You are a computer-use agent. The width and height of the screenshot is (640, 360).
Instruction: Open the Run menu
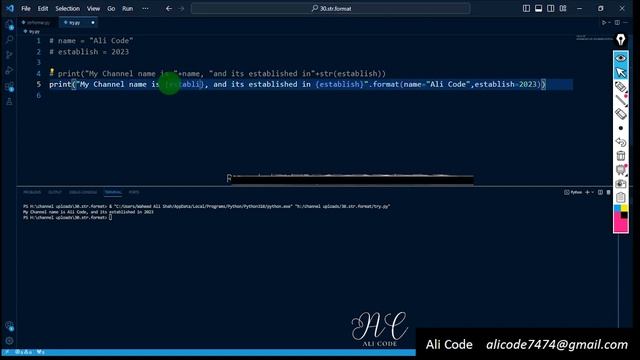point(127,8)
